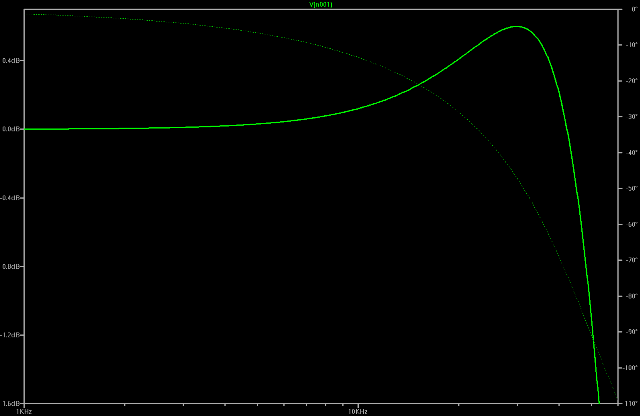Click the -1.6dB label at bottom left
640x416 pixels.
click(12, 401)
